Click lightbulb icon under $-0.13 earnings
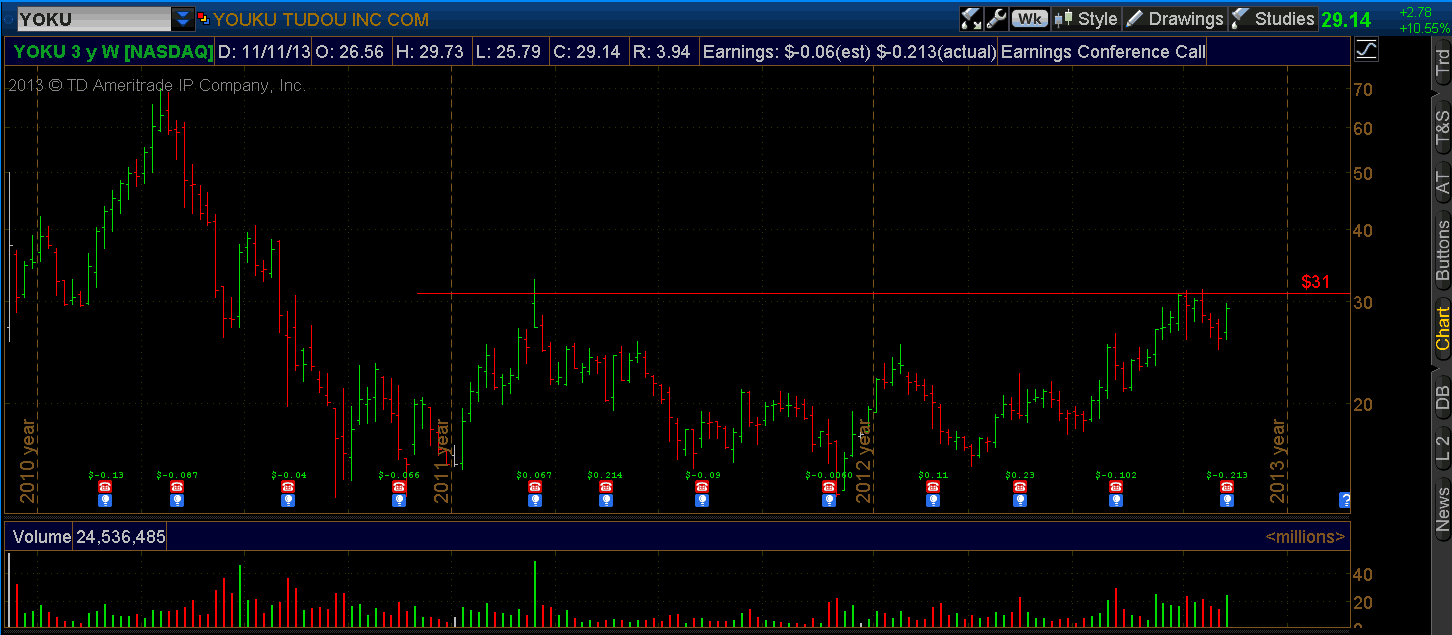Viewport: 1452px width, 635px height. (105, 500)
